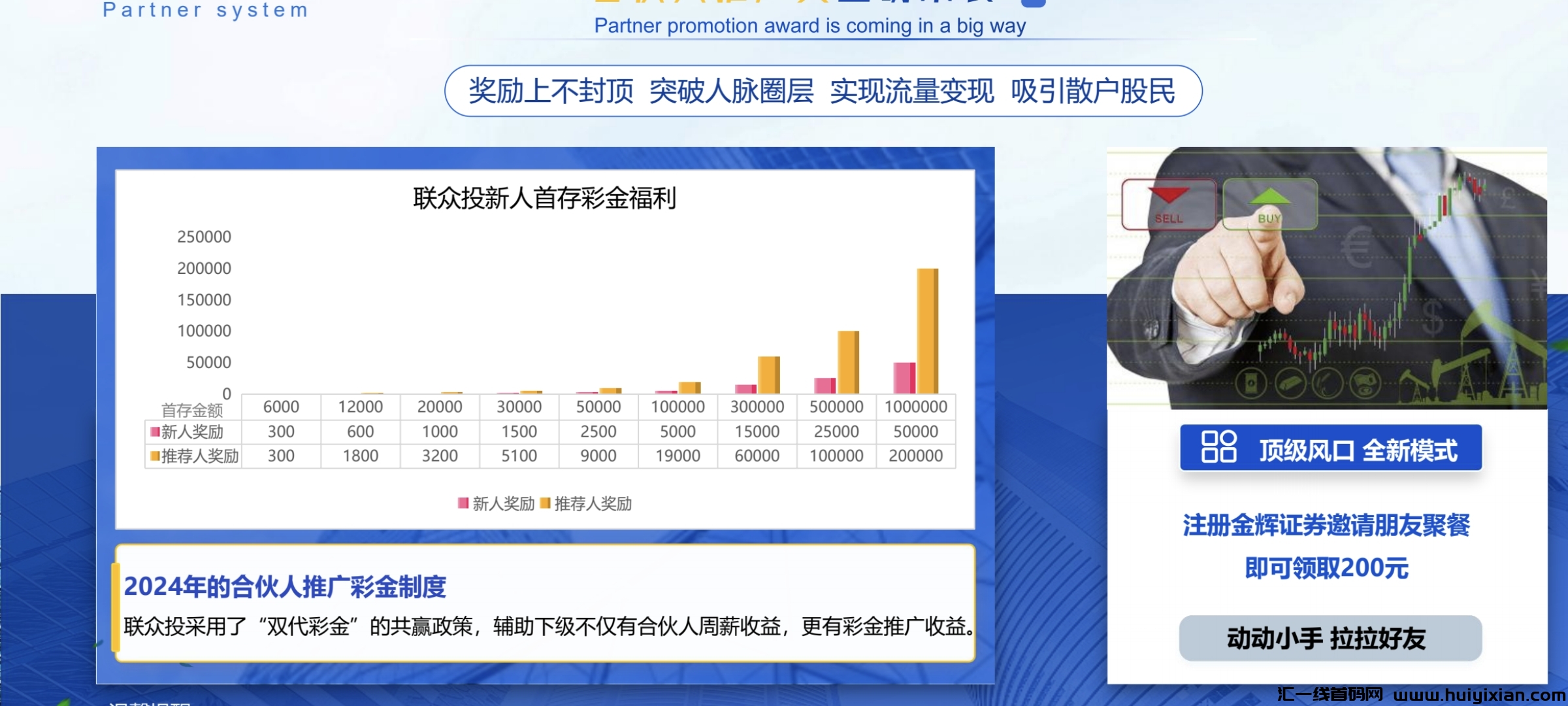Click heading 2024年的合伙人推广彩金制度
Image resolution: width=1568 pixels, height=706 pixels.
[285, 586]
